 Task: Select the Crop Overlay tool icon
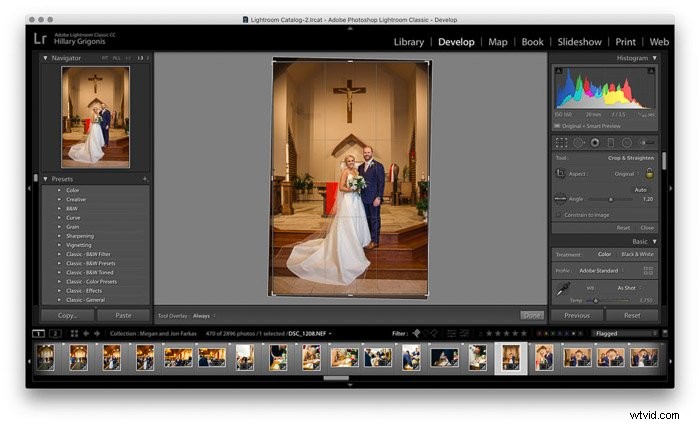(x=561, y=142)
